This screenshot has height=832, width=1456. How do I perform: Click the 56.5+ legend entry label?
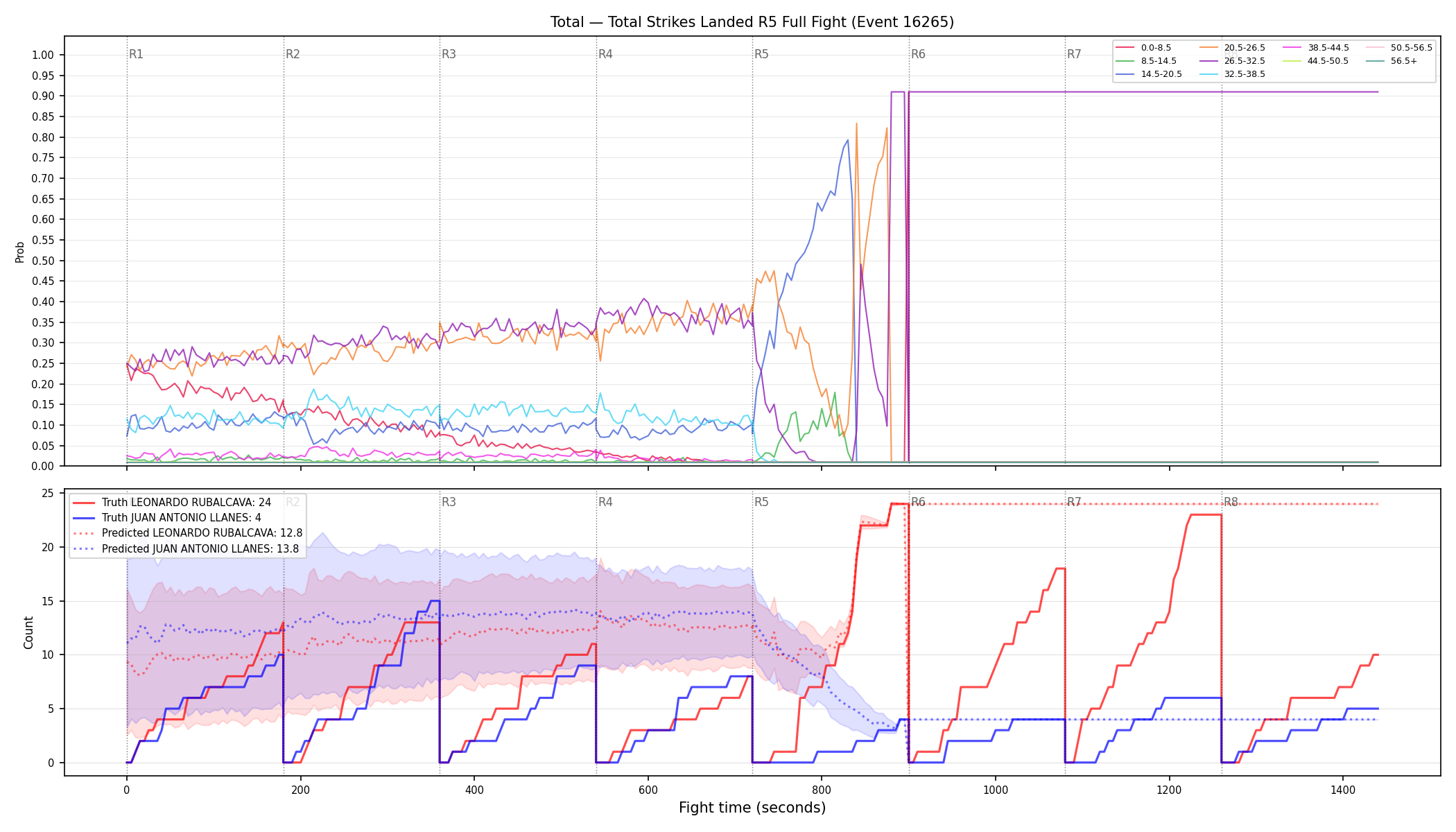[x=1404, y=61]
